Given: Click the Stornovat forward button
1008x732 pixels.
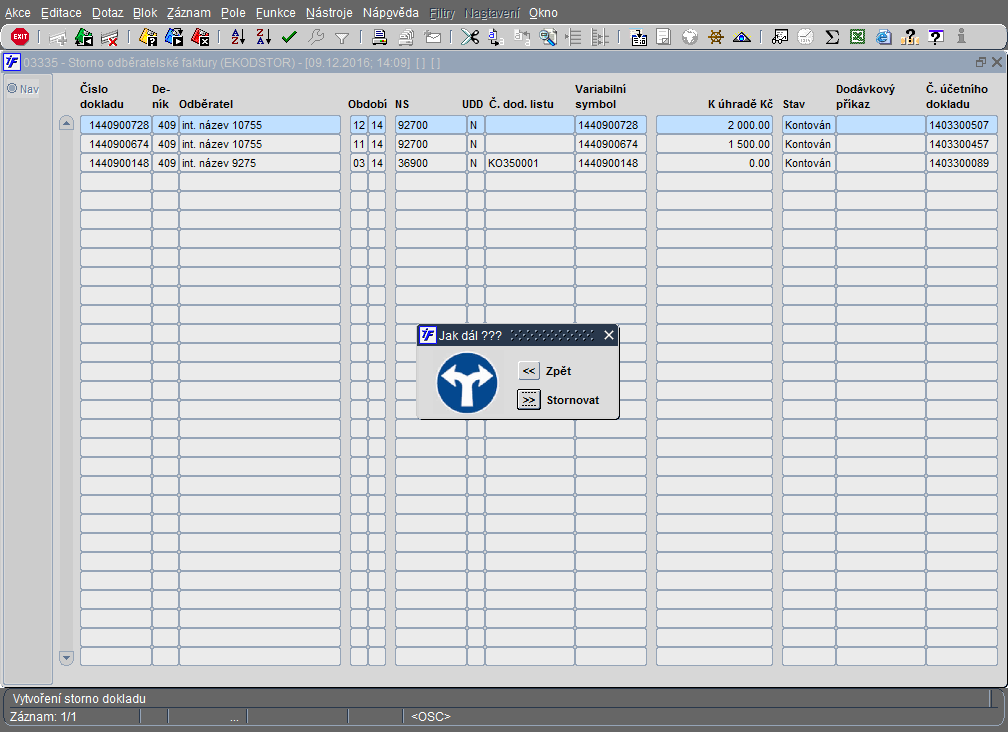Looking at the screenshot, I should point(529,400).
